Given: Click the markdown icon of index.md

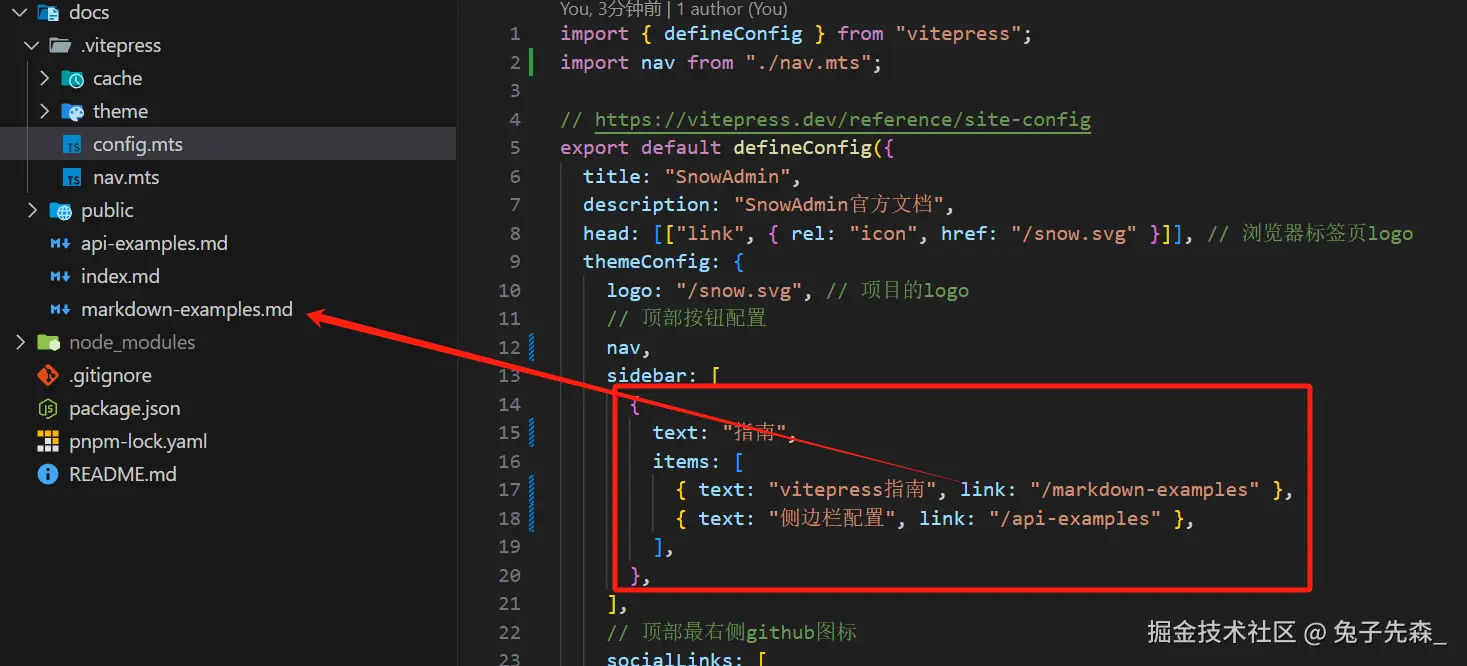Looking at the screenshot, I should 60,277.
